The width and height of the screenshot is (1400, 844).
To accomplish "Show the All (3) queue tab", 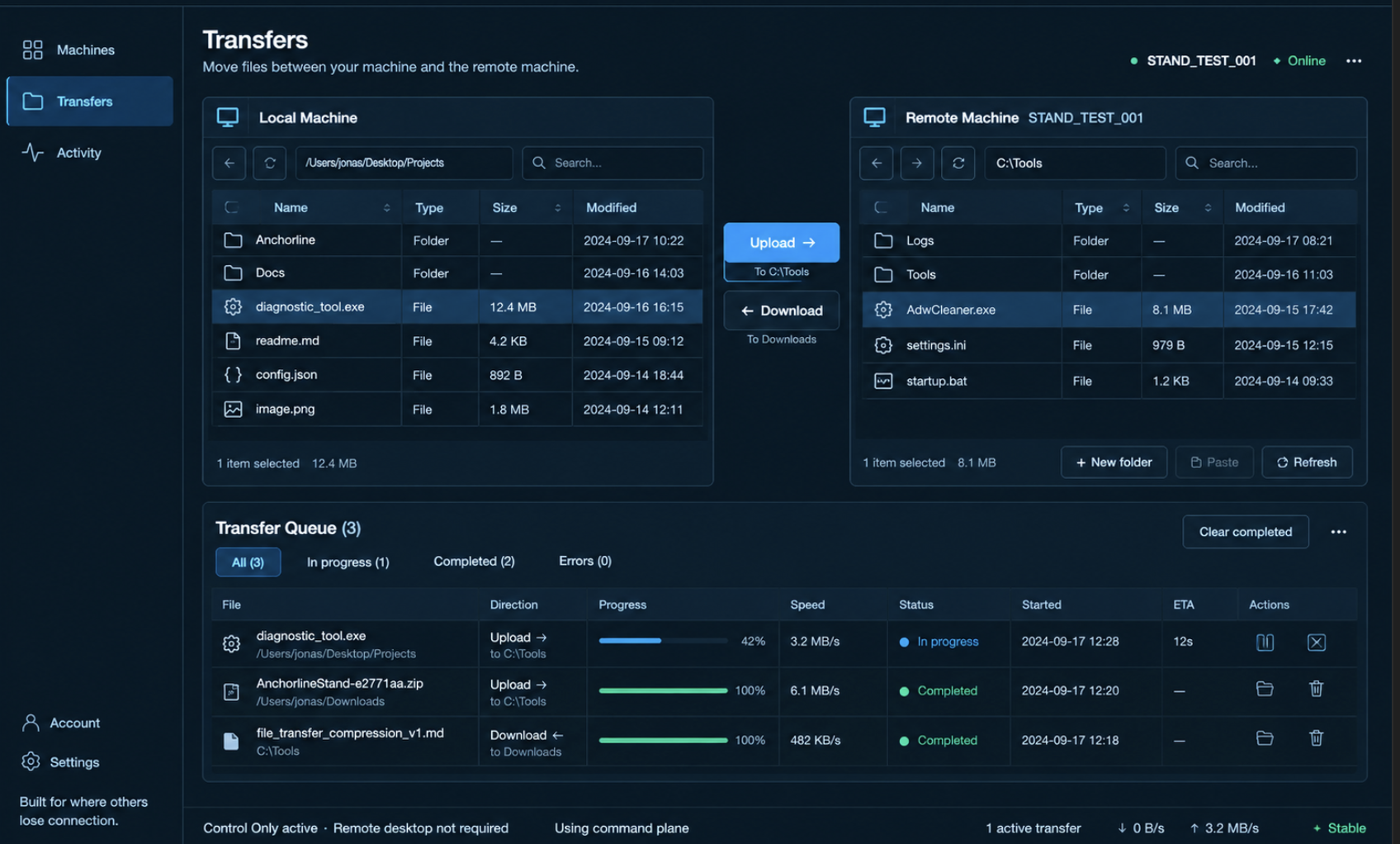I will point(248,562).
